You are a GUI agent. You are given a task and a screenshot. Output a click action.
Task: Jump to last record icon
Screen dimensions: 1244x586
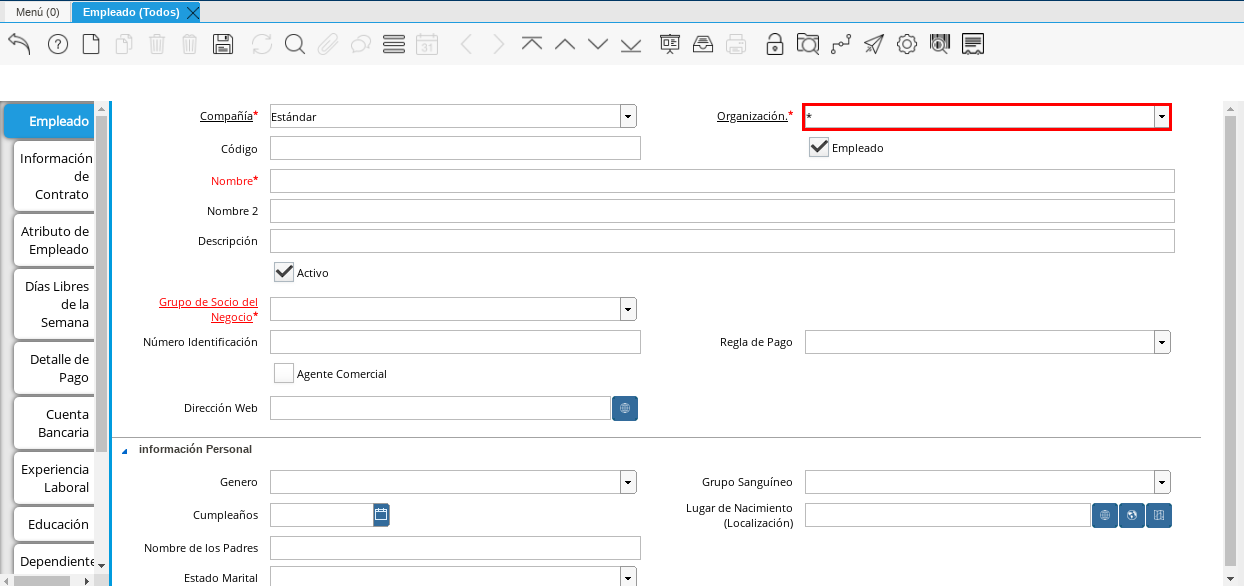pos(631,44)
